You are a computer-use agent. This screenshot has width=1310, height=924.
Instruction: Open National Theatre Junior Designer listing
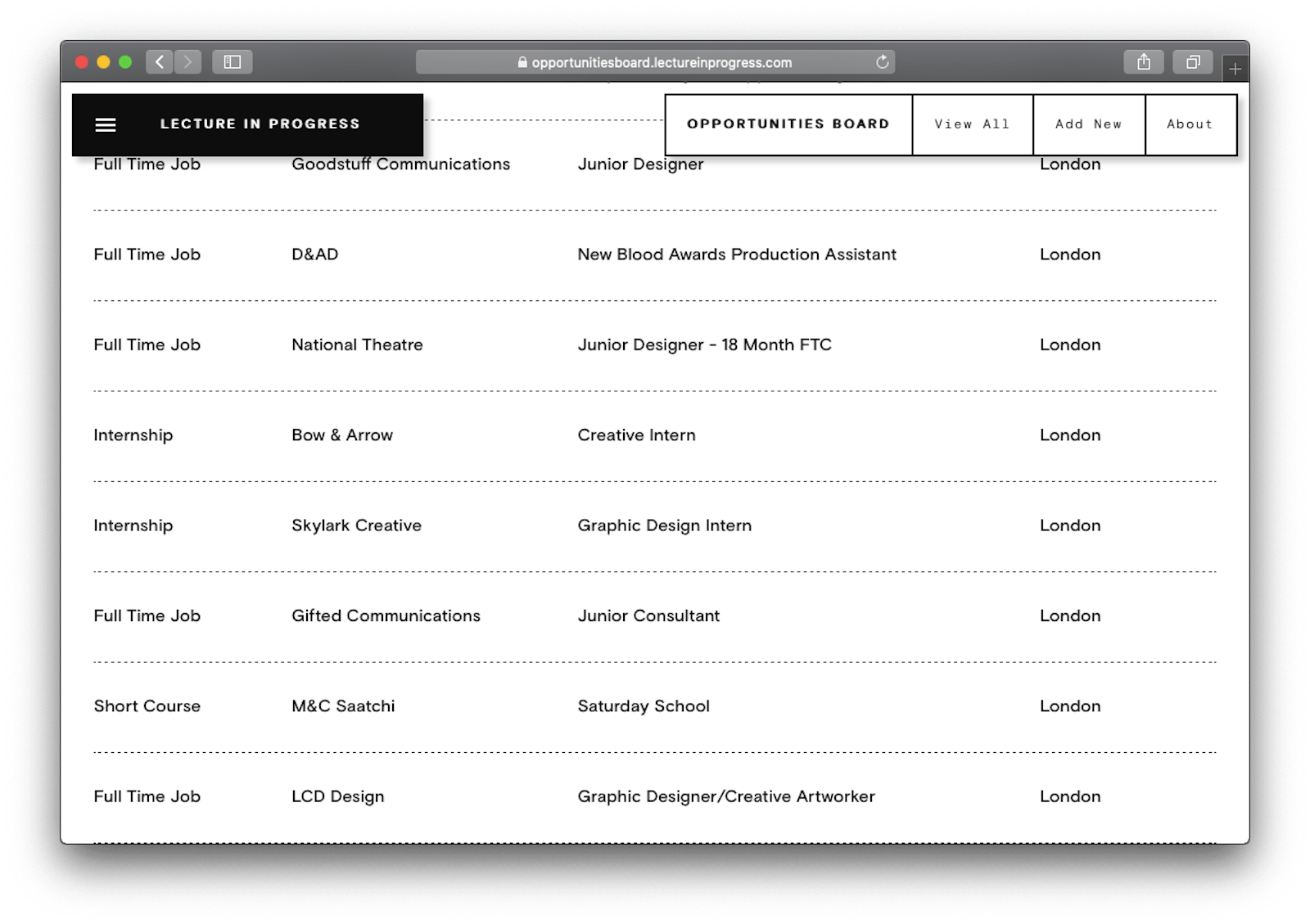(x=704, y=345)
